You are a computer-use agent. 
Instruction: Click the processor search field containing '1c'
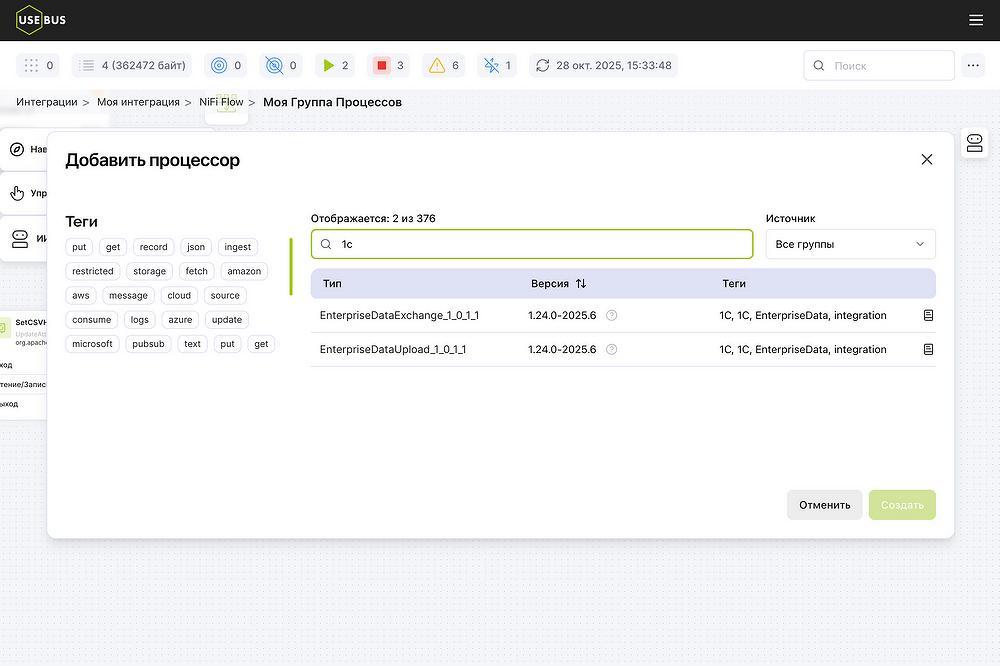click(540, 244)
